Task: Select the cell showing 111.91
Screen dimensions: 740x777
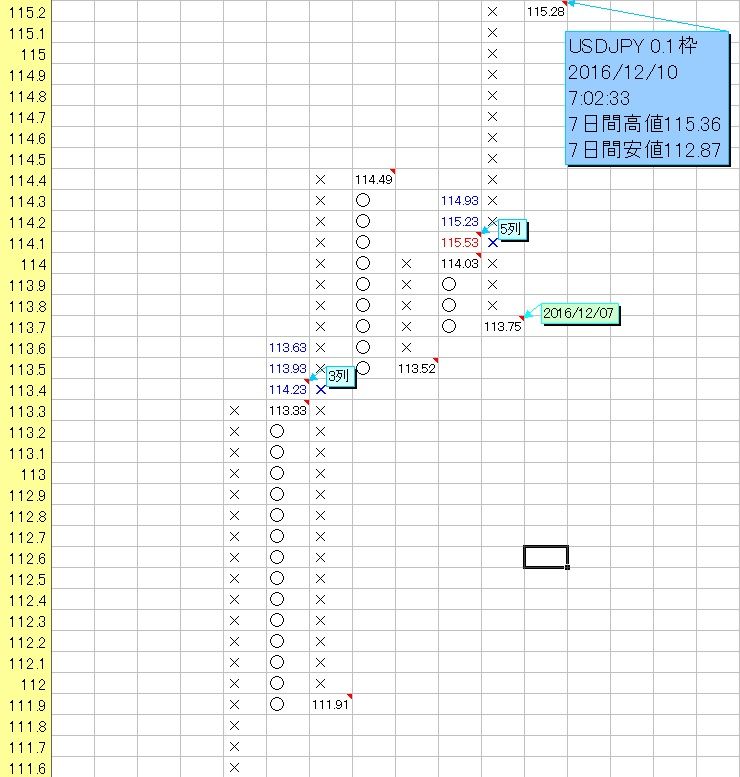Action: coord(331,705)
